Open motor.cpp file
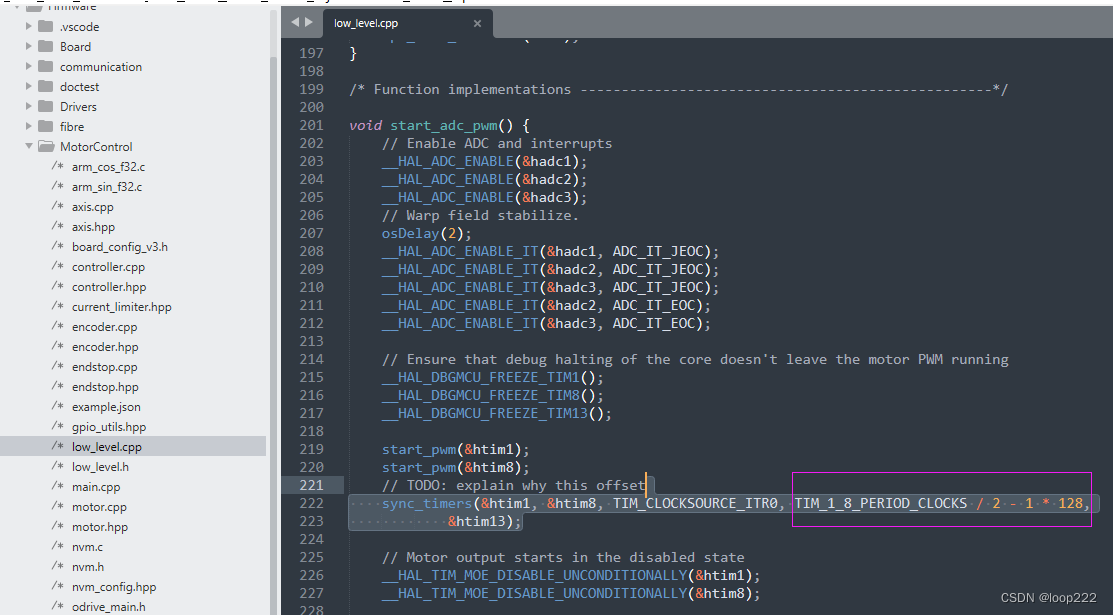The height and width of the screenshot is (615, 1113). [x=99, y=506]
